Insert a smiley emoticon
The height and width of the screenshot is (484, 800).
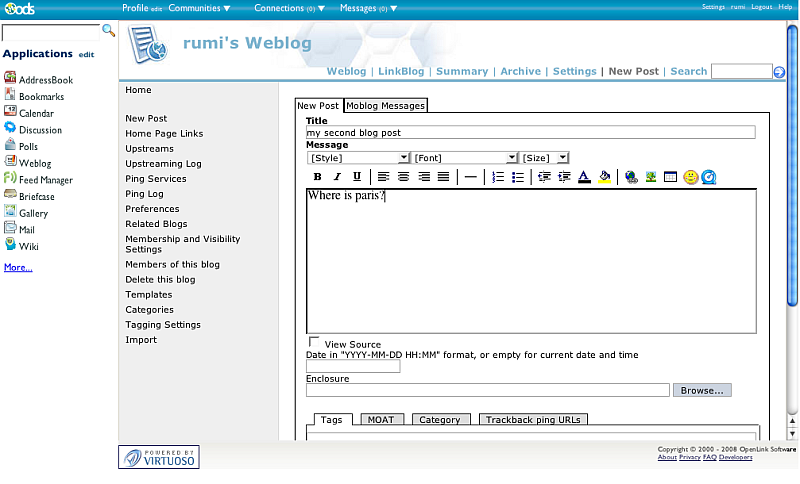[690, 177]
